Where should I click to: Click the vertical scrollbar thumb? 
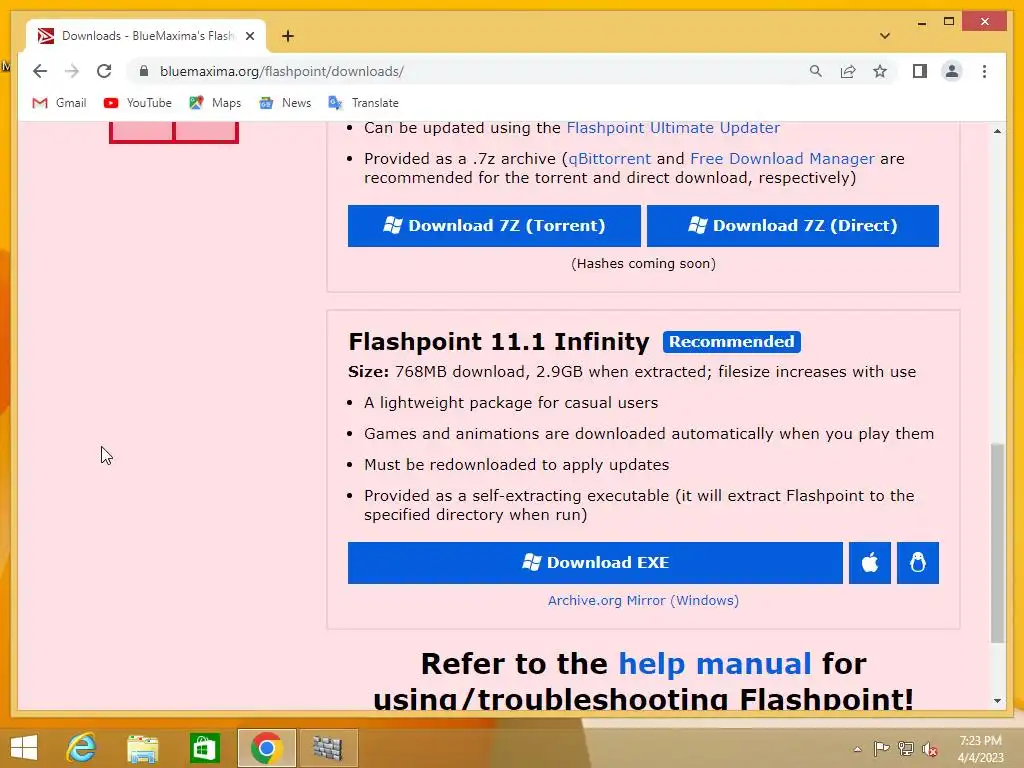[997, 543]
